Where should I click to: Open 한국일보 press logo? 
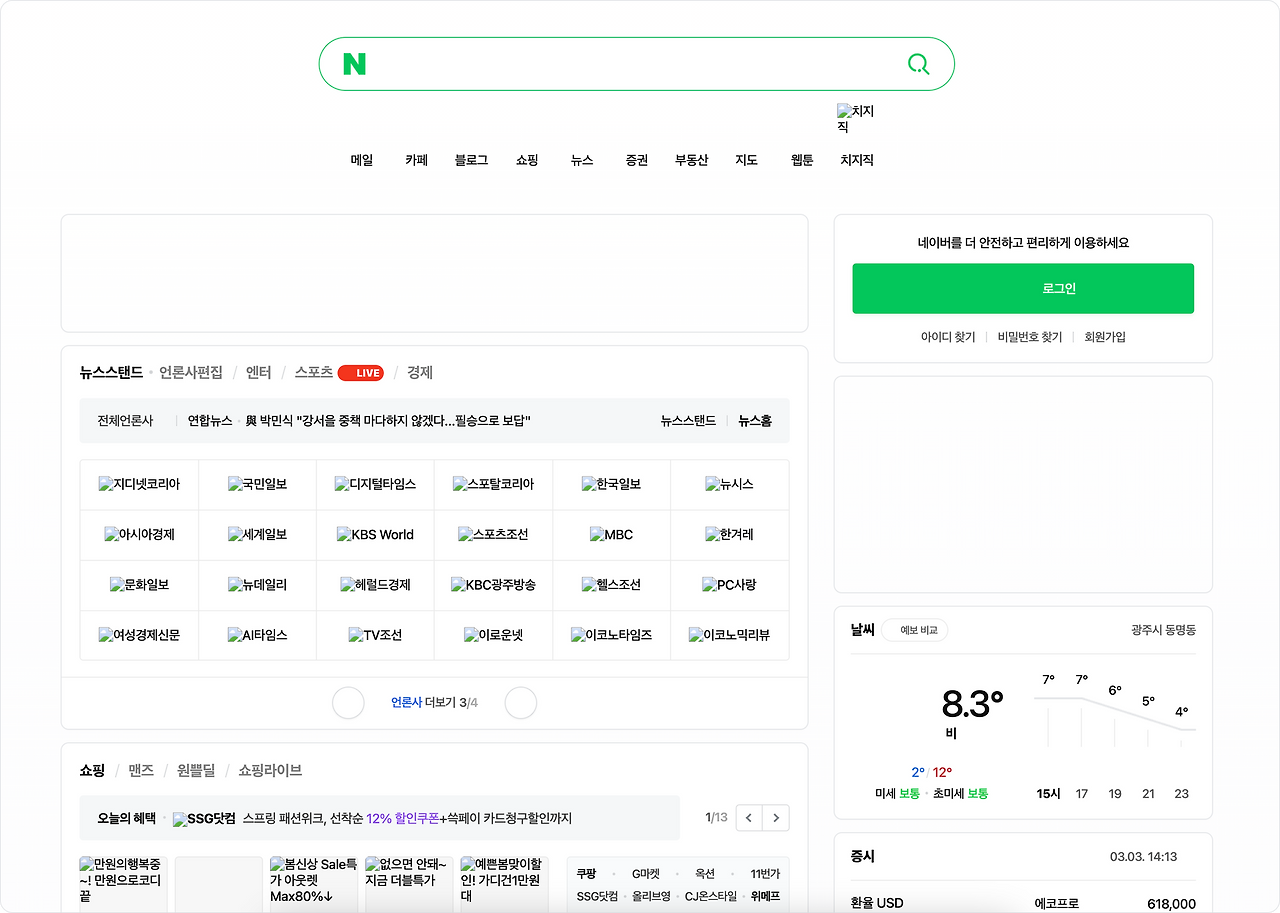click(611, 484)
